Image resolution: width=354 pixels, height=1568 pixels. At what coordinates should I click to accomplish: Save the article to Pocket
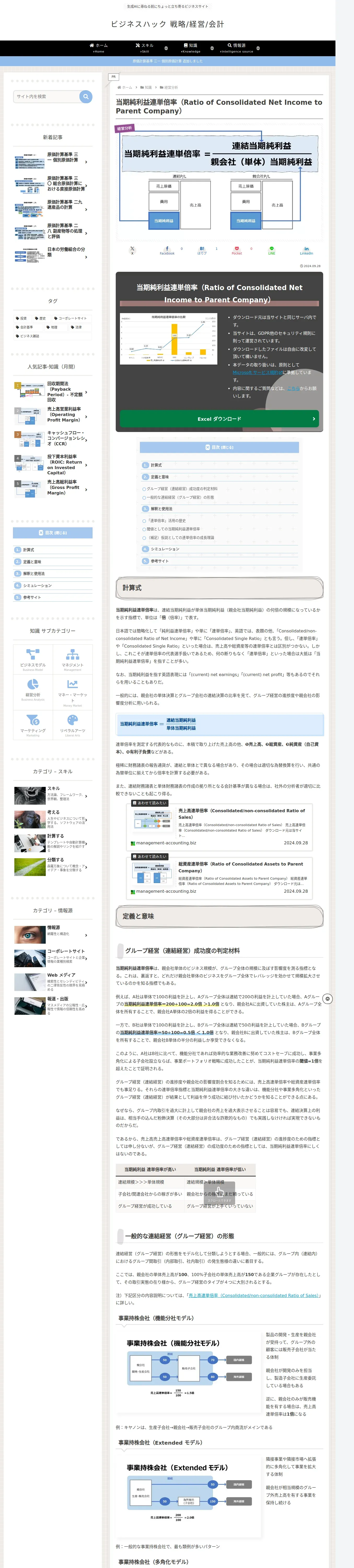coord(237,250)
